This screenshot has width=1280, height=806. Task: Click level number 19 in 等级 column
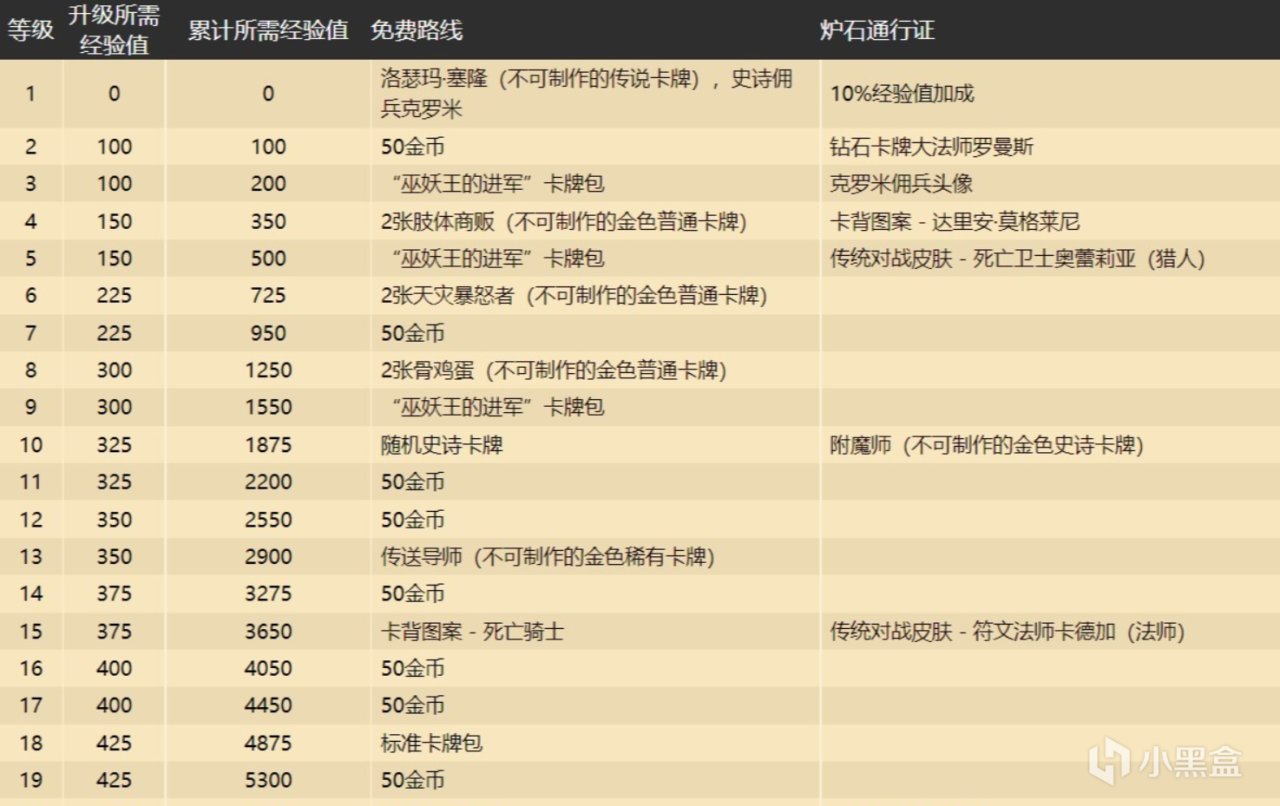[31, 780]
